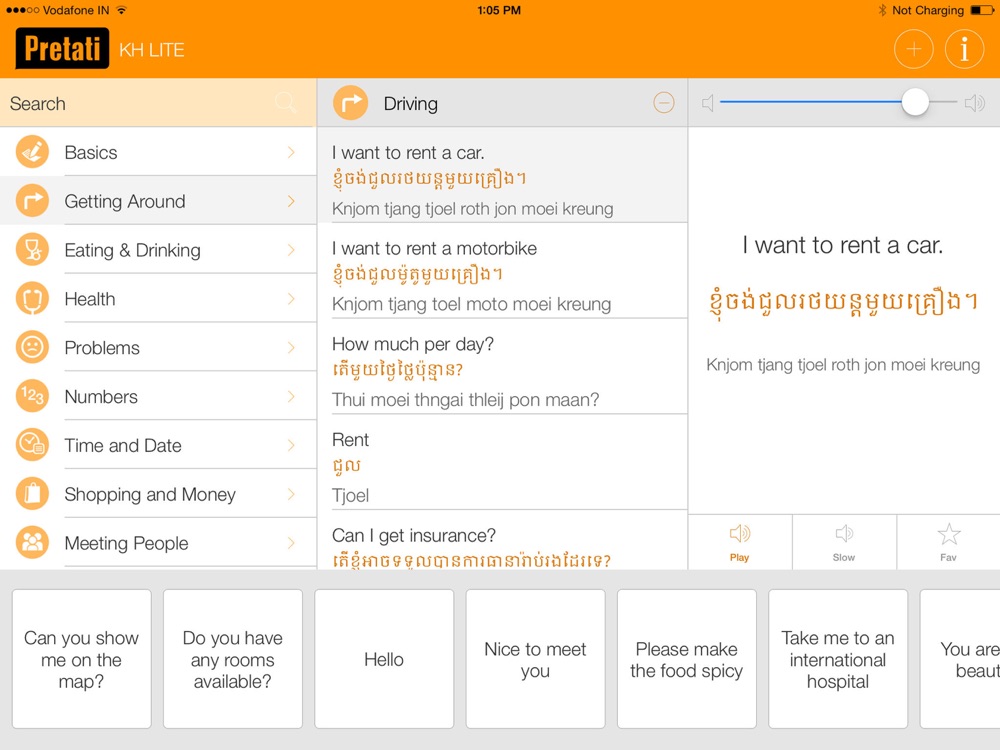This screenshot has width=1000, height=750.
Task: Tap the 'Driving' section header title
Action: pyautogui.click(x=411, y=103)
